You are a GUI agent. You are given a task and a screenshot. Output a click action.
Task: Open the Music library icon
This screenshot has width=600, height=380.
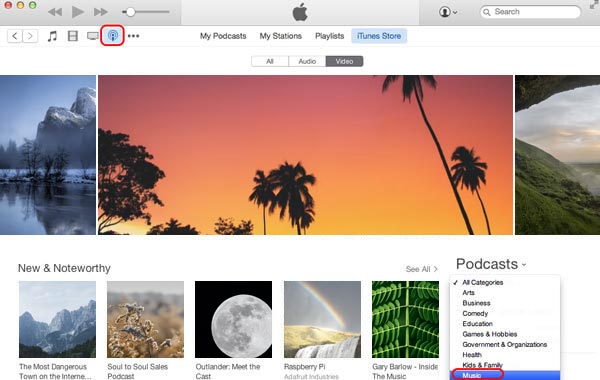pos(52,36)
